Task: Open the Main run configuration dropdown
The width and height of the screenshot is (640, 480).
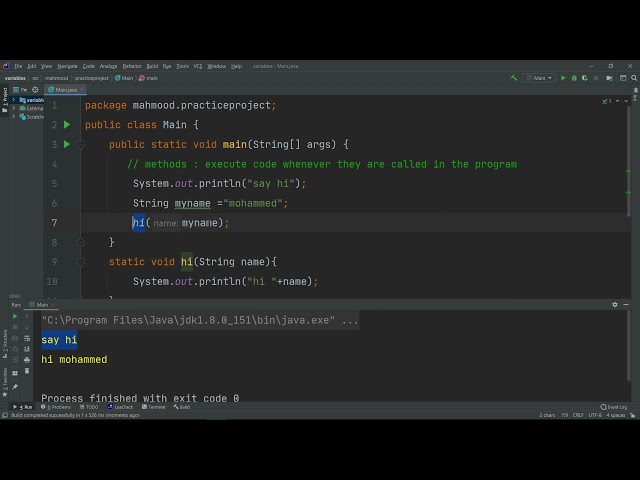Action: [539, 78]
